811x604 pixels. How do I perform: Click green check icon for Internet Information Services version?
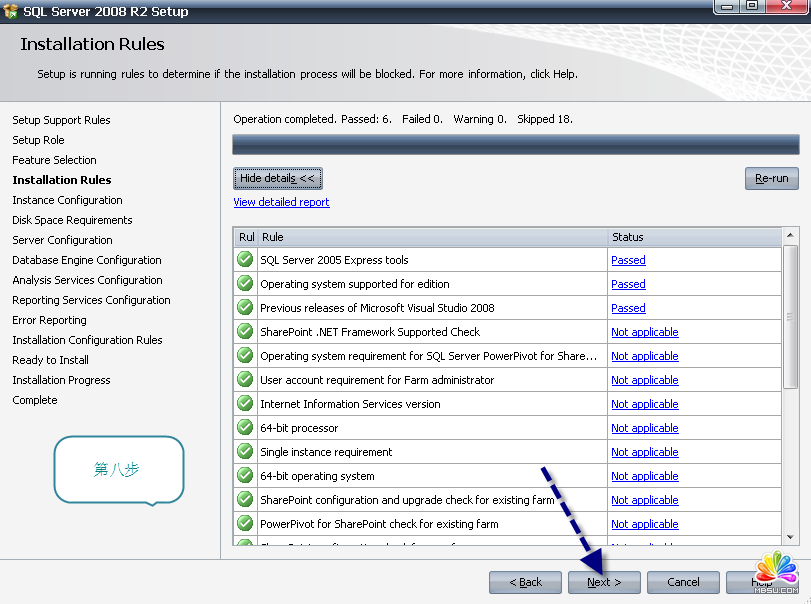(245, 404)
